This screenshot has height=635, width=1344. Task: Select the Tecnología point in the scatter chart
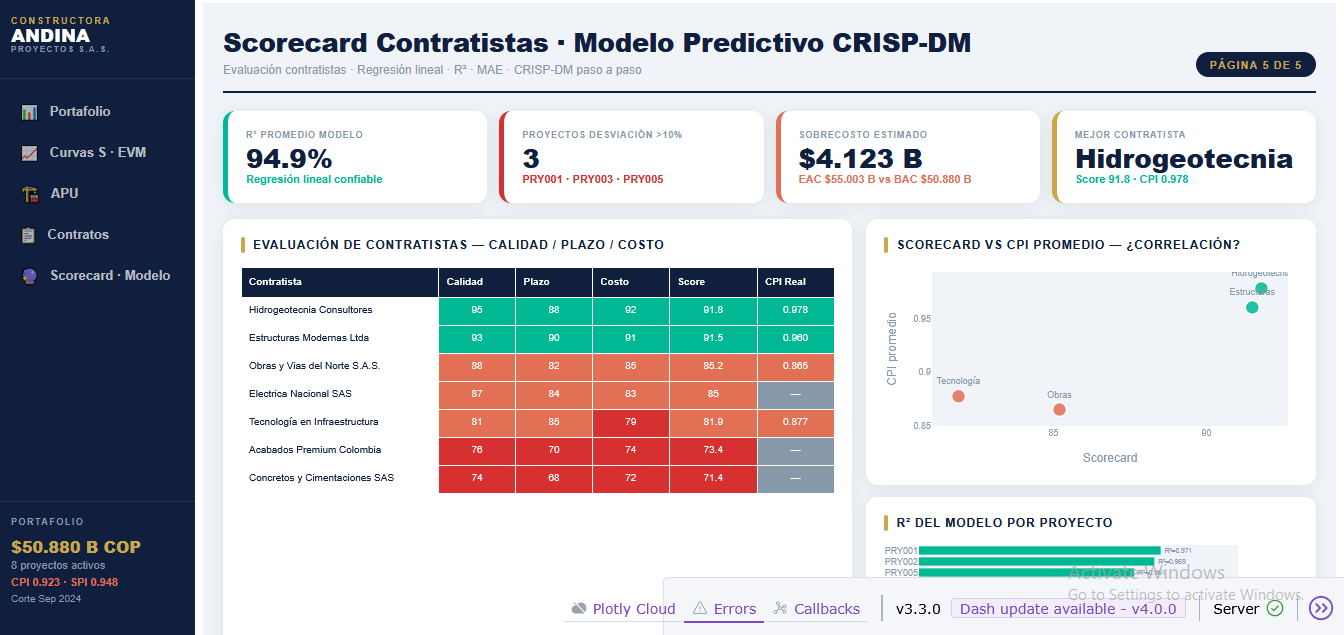(958, 395)
